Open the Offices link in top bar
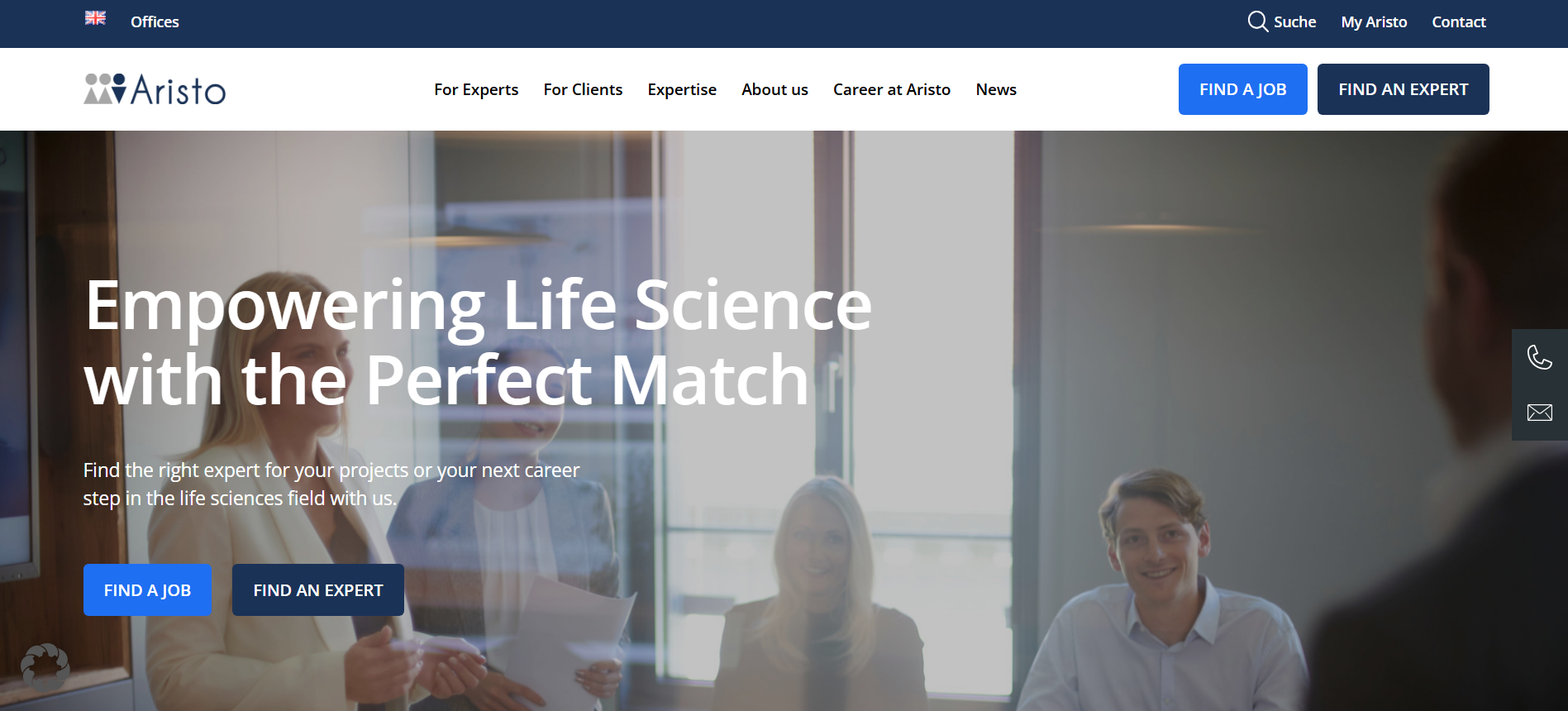Screen dimensions: 1568x711 click(x=155, y=22)
